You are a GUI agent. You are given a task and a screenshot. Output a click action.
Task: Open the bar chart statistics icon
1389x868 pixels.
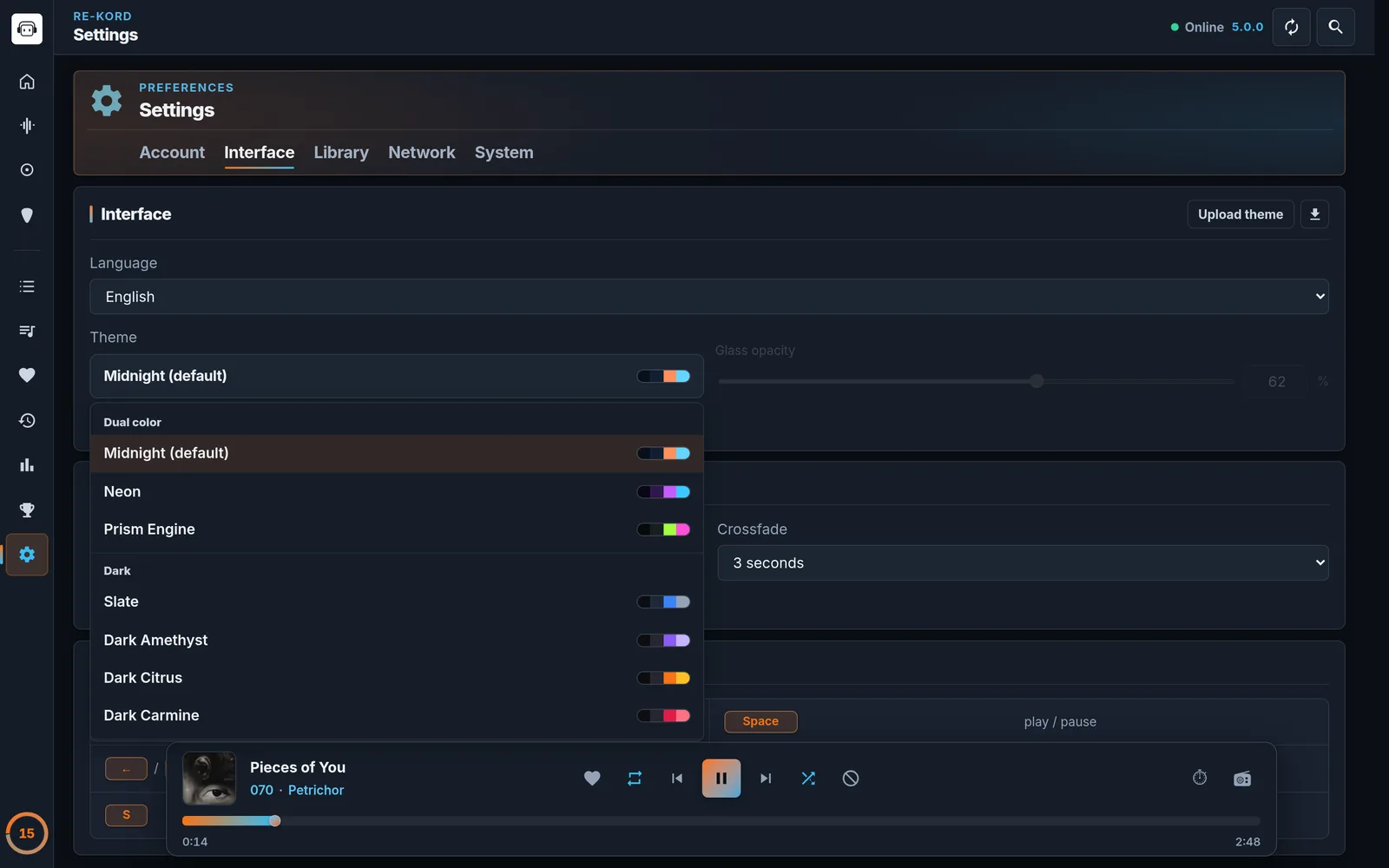point(27,465)
